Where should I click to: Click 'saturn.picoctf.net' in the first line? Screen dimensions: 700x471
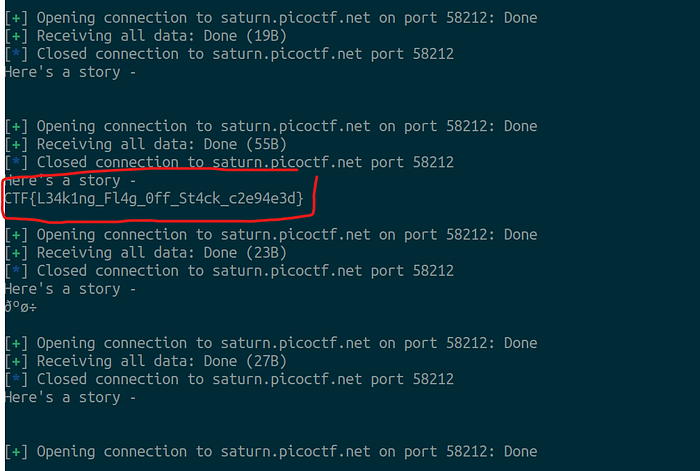(296, 18)
